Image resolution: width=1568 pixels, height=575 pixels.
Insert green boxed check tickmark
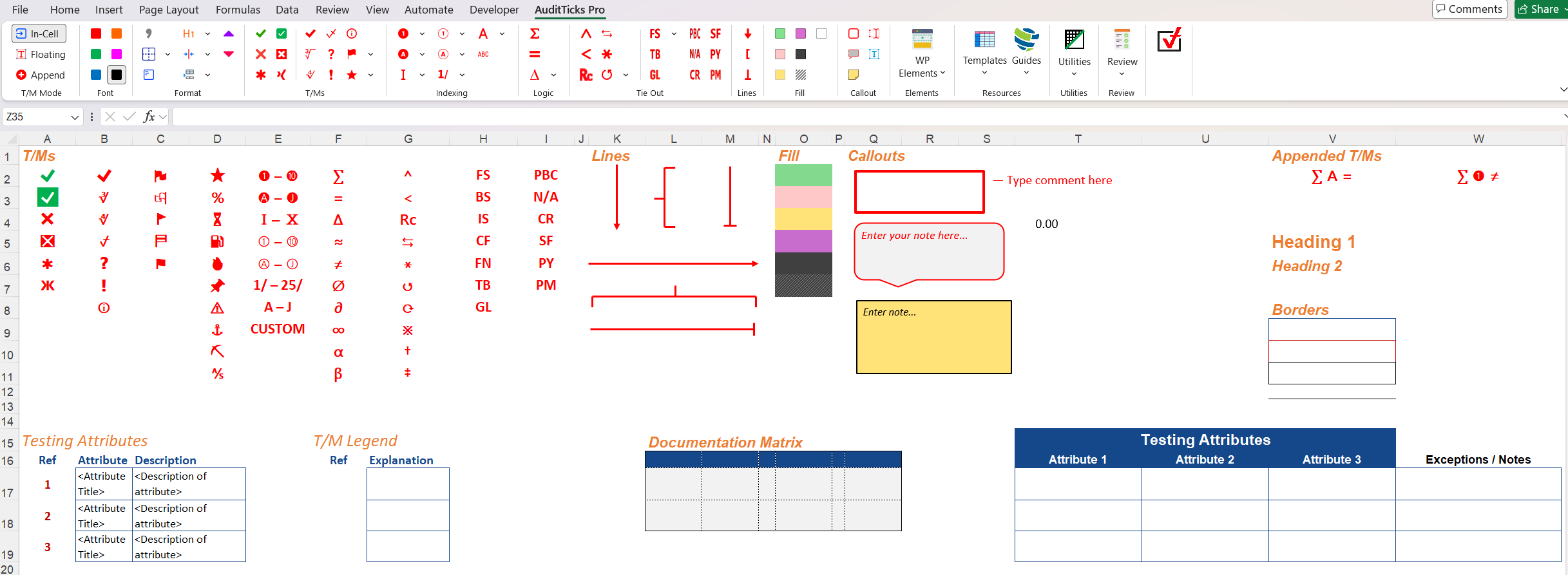coord(282,33)
